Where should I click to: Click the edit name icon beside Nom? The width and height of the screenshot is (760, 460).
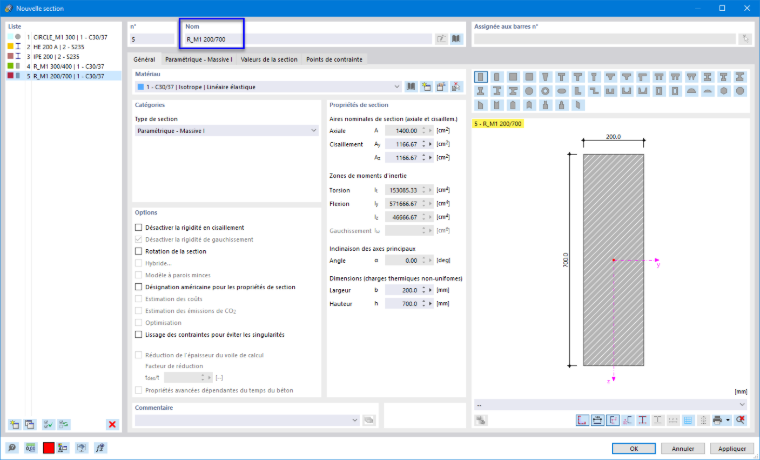(x=441, y=39)
